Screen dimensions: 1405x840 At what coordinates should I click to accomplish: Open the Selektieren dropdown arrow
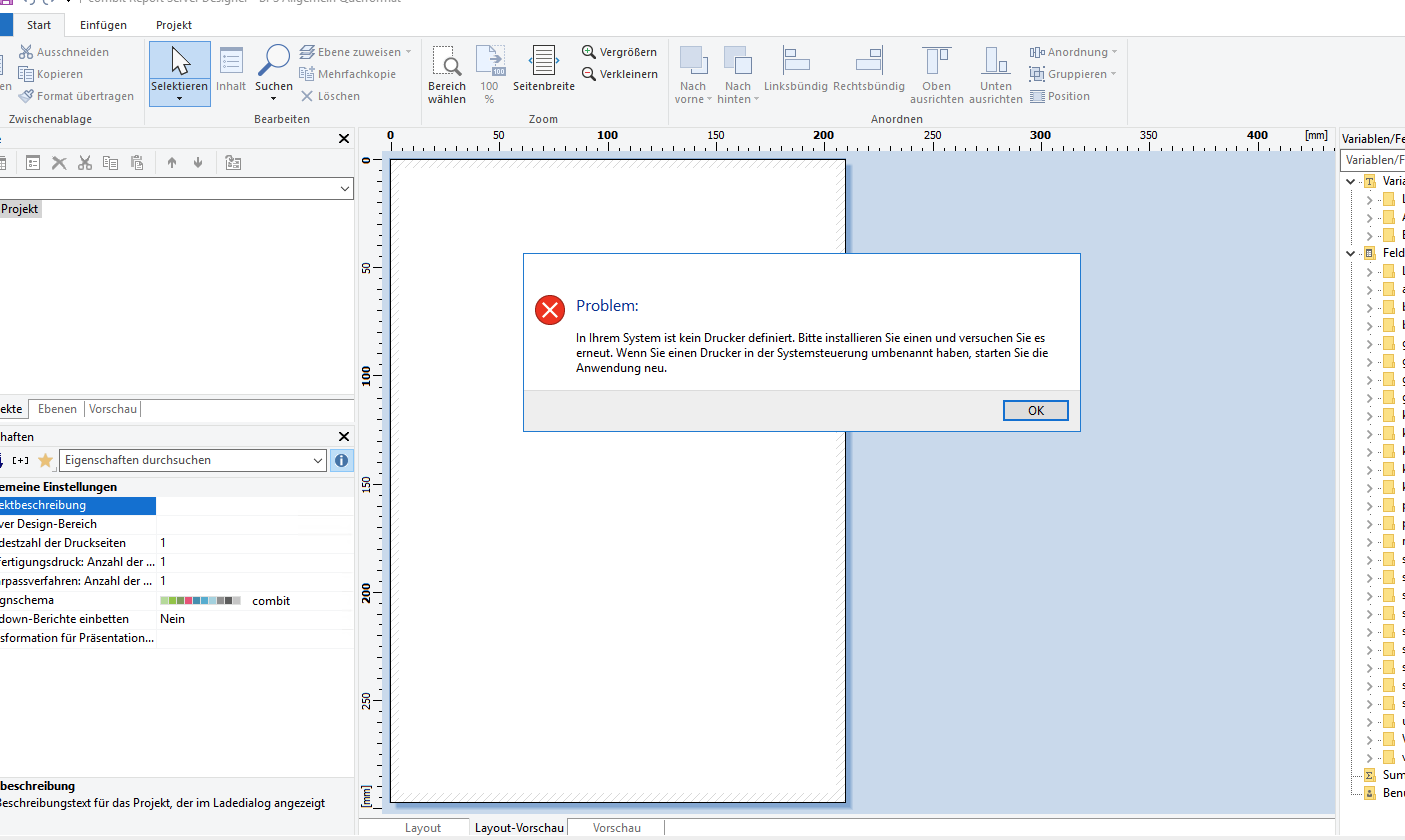click(x=180, y=99)
